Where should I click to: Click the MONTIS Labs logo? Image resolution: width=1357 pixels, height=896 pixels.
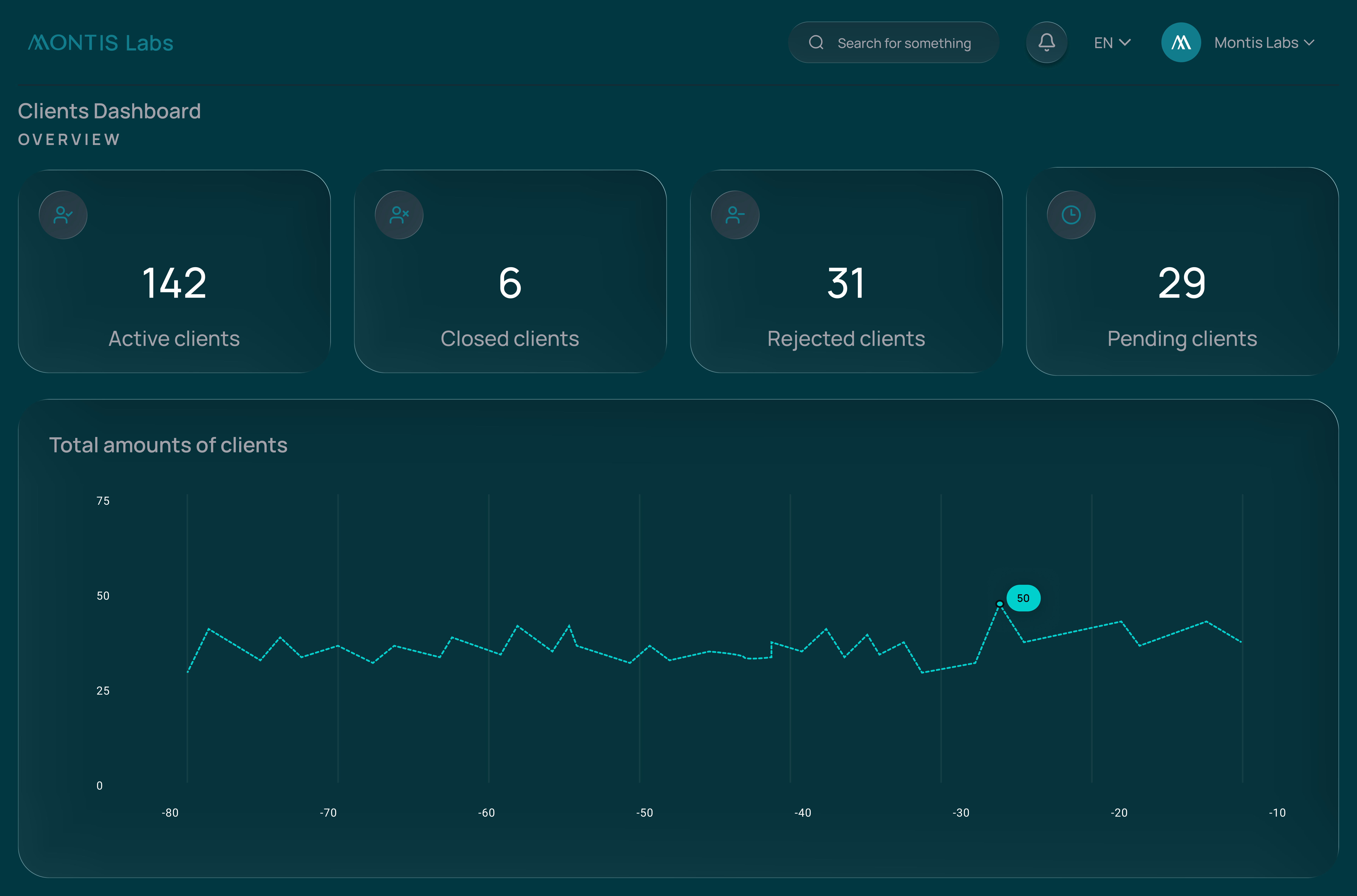(101, 43)
